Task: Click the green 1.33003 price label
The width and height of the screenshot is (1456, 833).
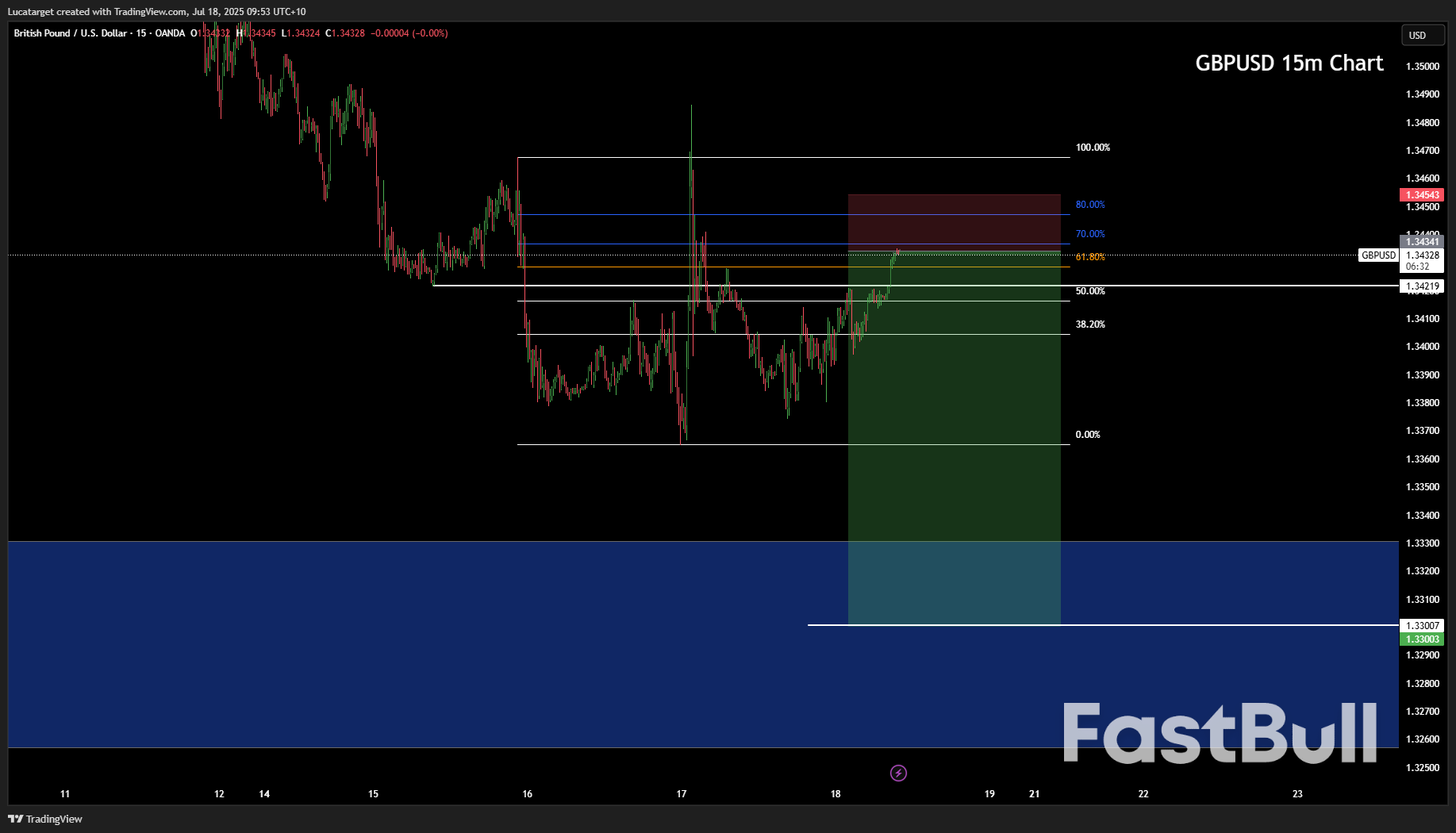Action: coord(1420,639)
